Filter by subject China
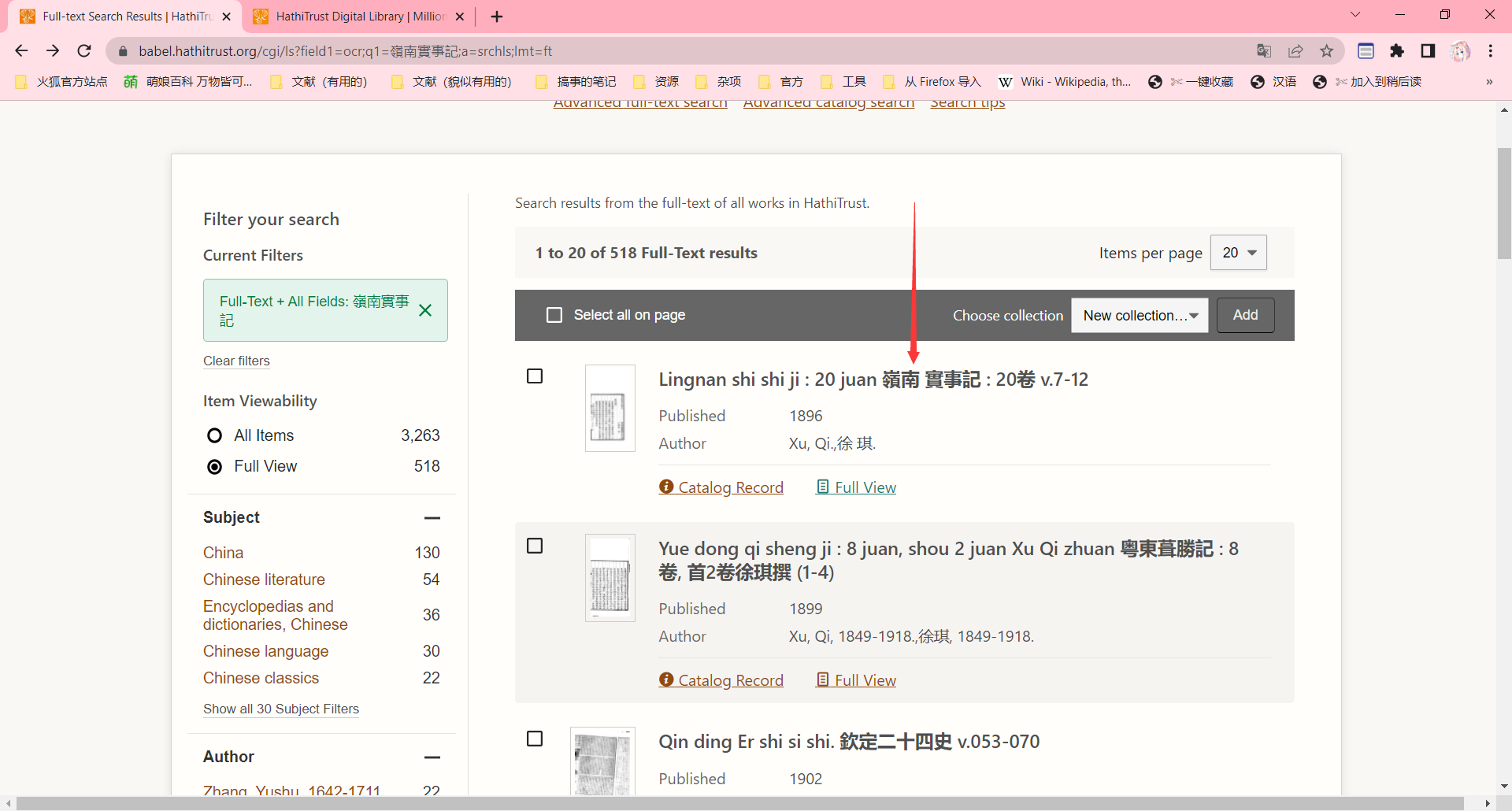 [224, 553]
